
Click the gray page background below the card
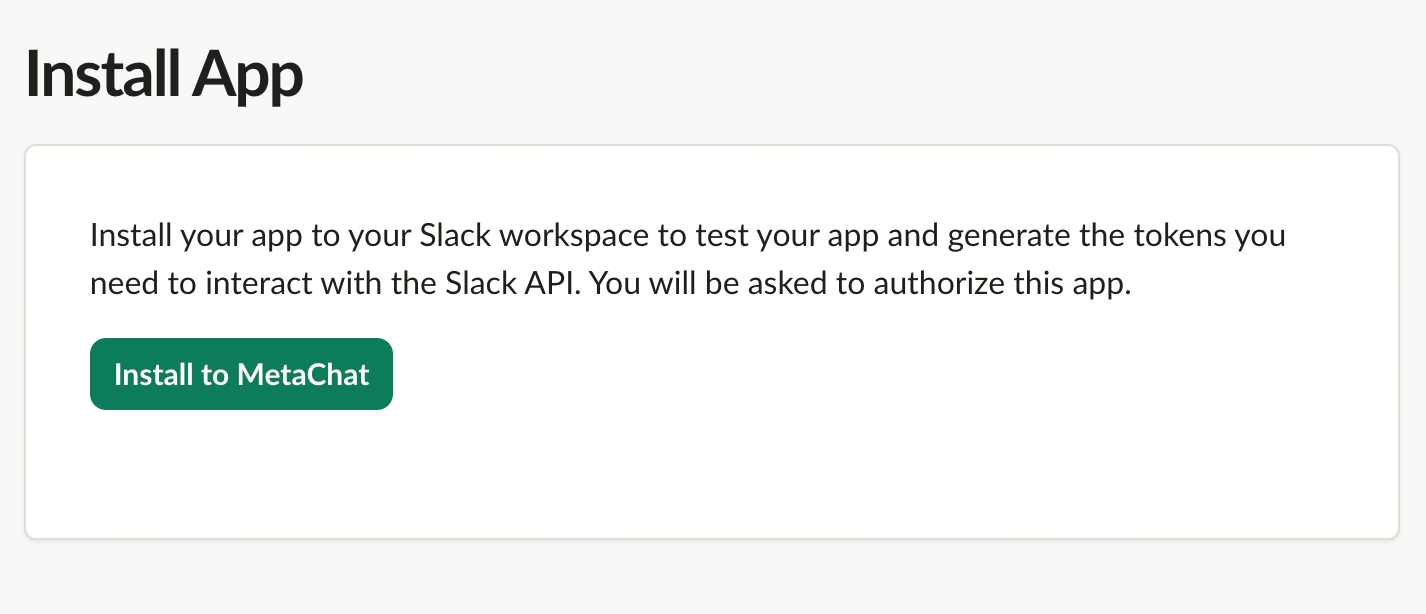(700, 580)
